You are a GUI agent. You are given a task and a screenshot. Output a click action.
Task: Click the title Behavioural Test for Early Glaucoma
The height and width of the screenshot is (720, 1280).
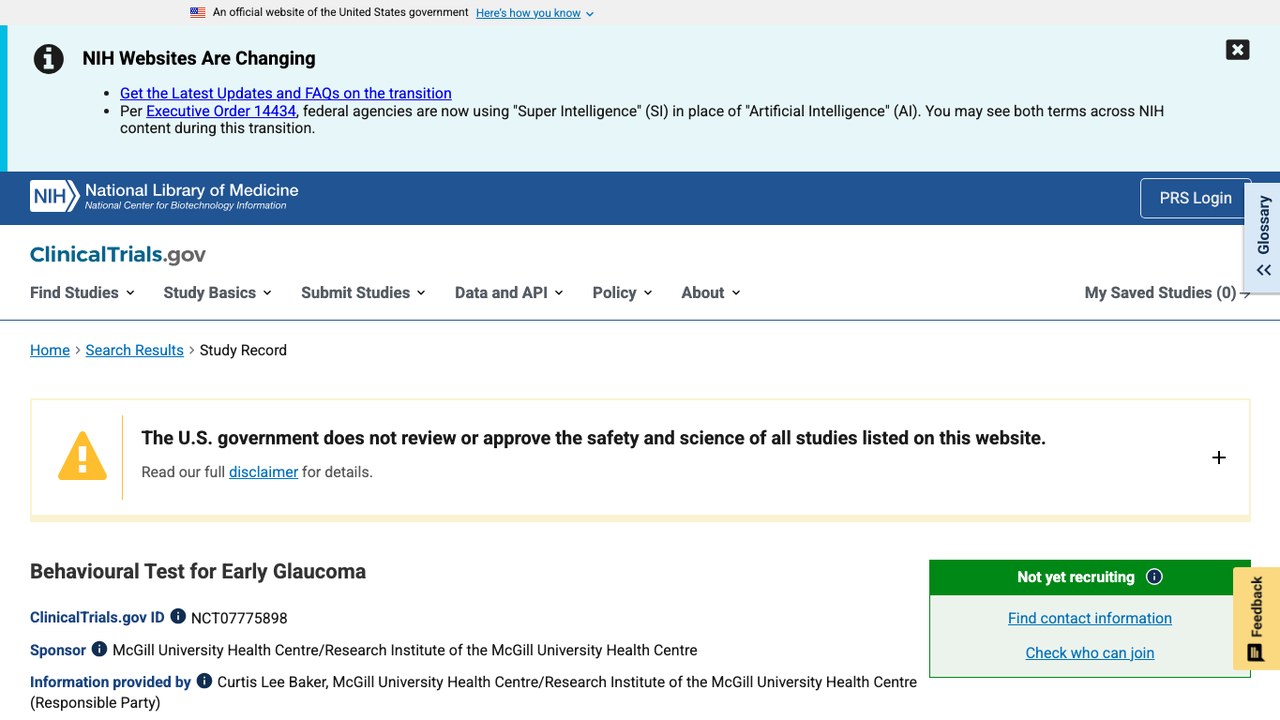[198, 572]
